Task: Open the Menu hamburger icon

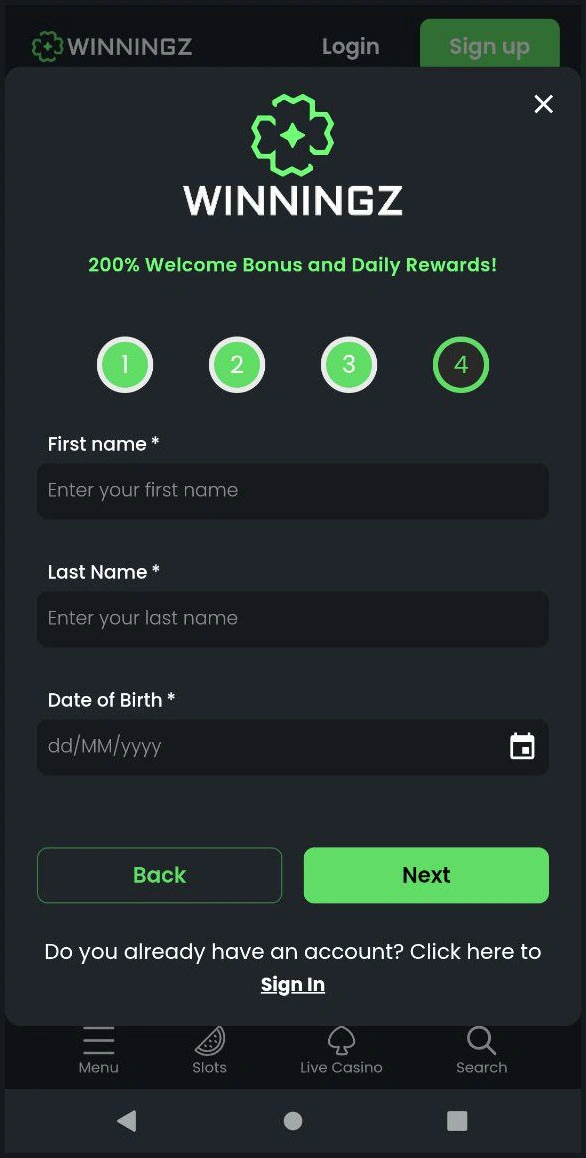Action: tap(98, 1042)
